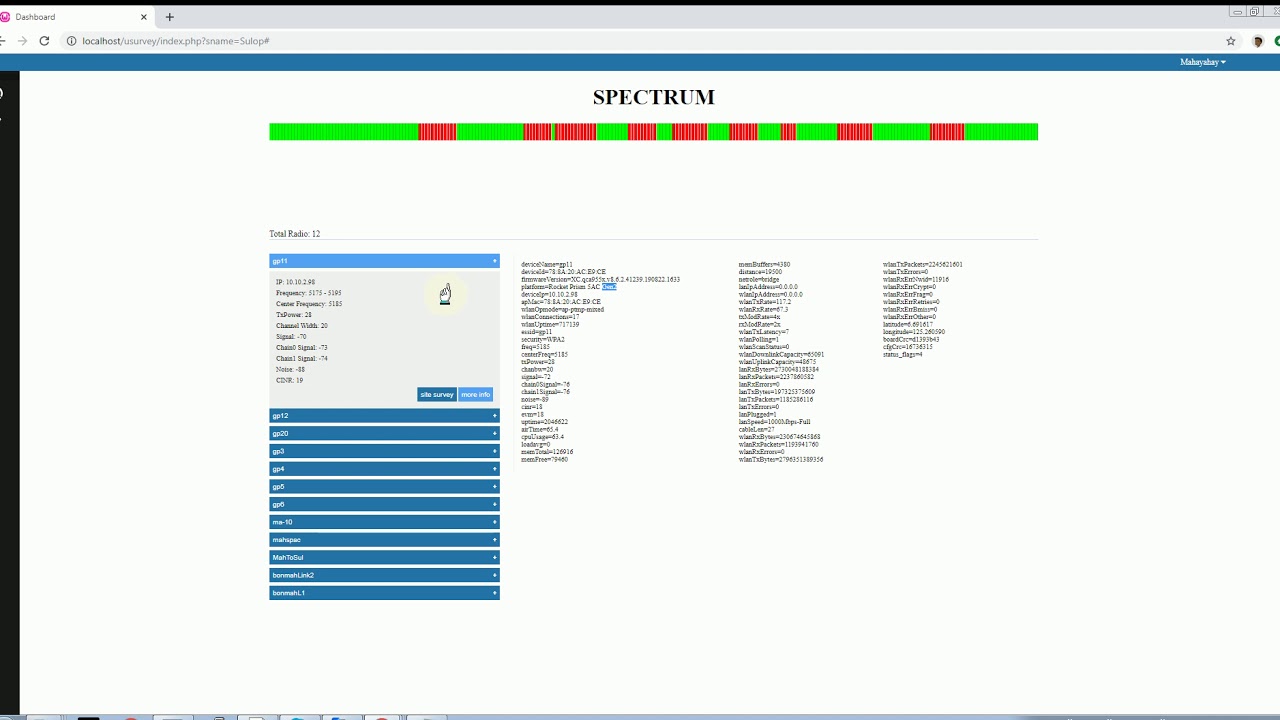The height and width of the screenshot is (720, 1280).
Task: Click the 'wlanDownlinkCapacity=65091' entry
Action: point(781,355)
